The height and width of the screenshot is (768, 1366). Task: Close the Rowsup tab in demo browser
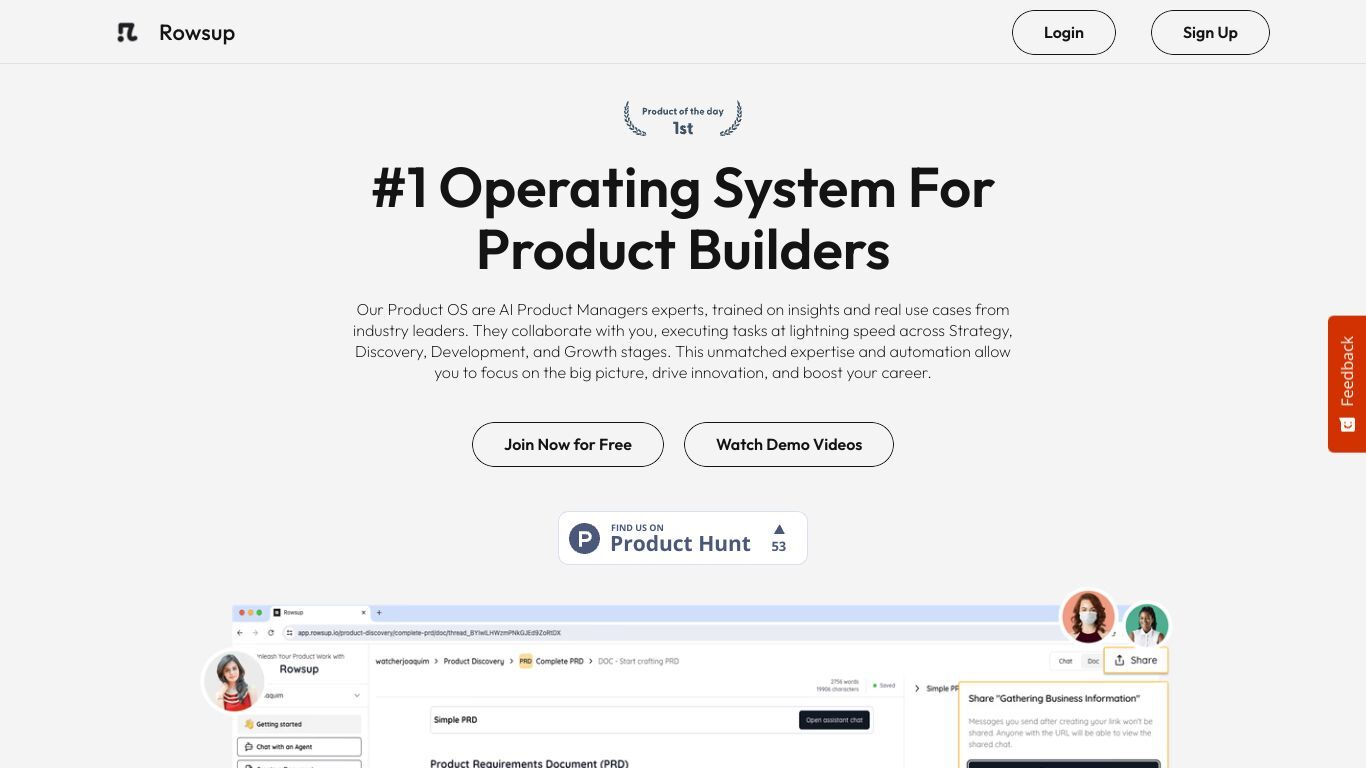click(365, 612)
